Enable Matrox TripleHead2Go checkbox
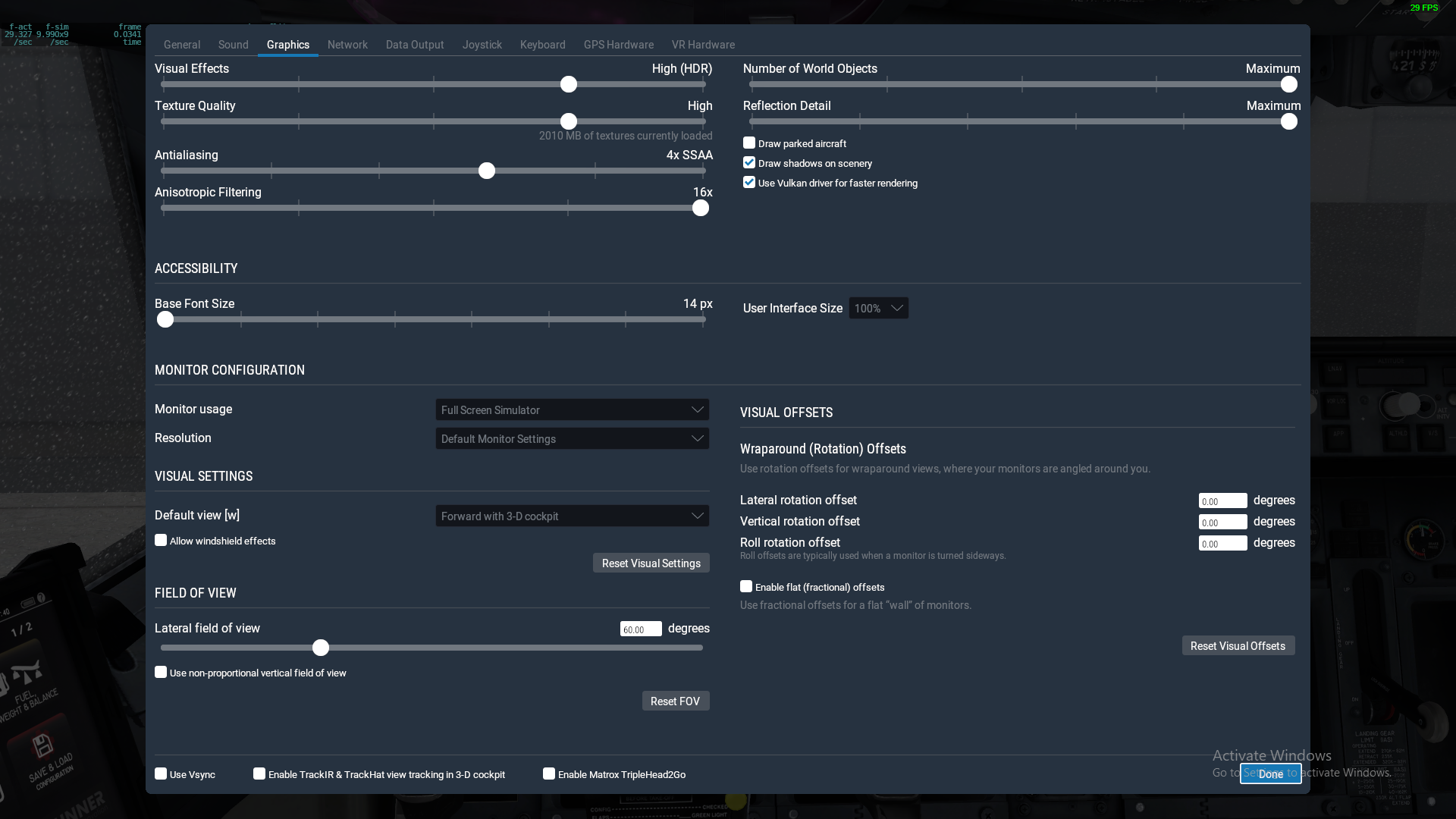 549,774
